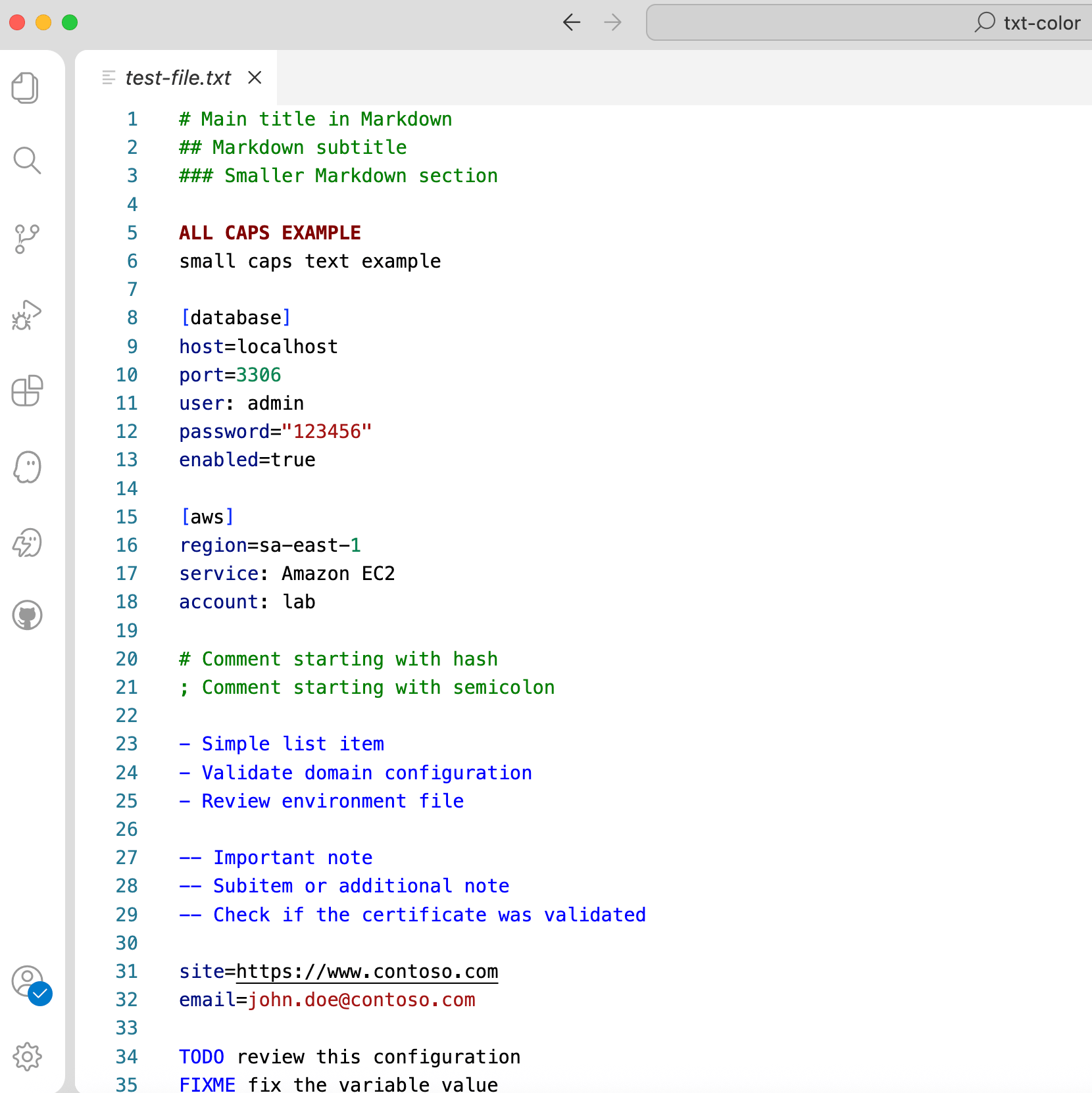Open the Source Control view
This screenshot has width=1092, height=1093.
coord(26,239)
